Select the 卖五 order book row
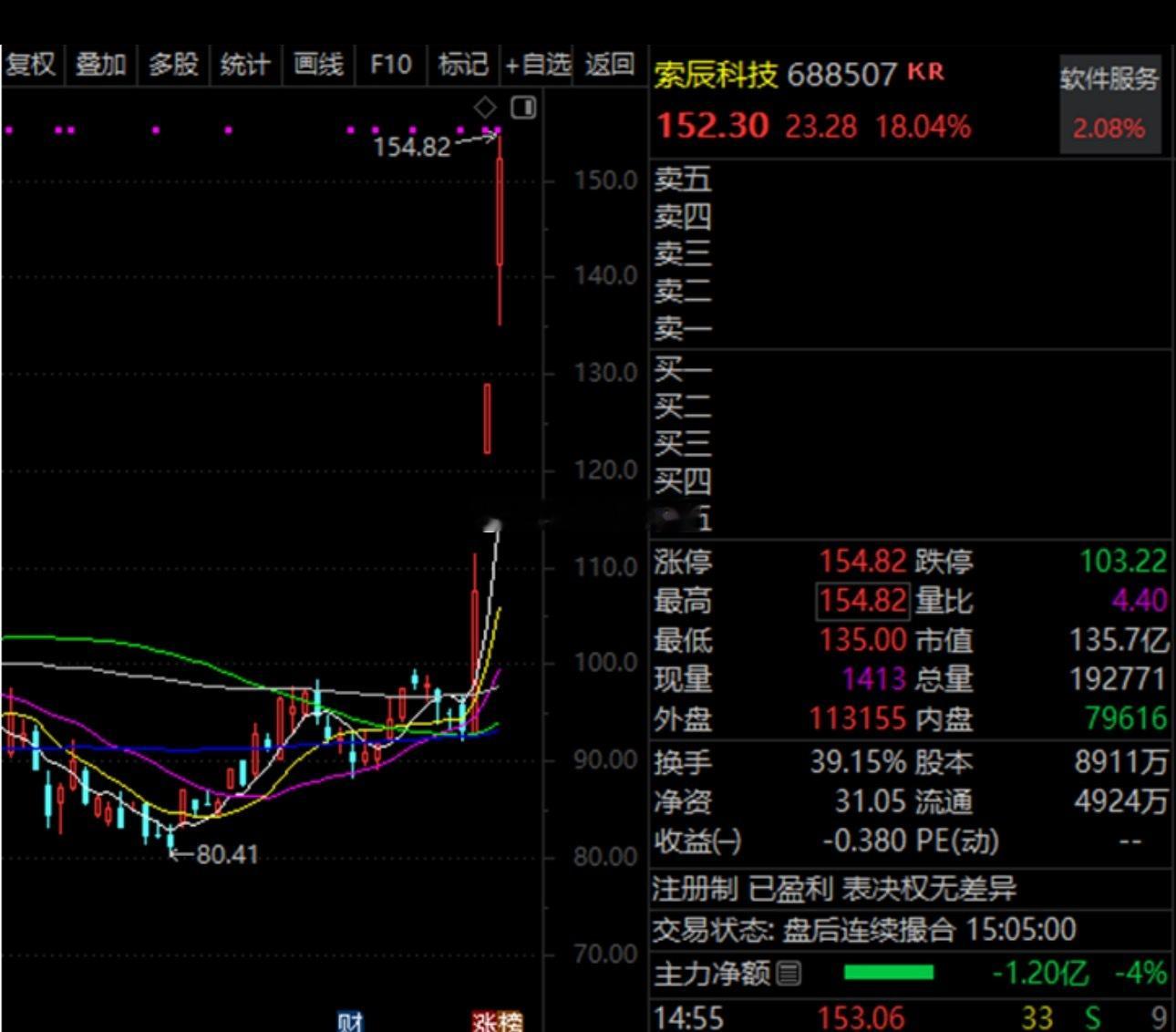Viewport: 1176px width, 1032px height. tap(910, 179)
